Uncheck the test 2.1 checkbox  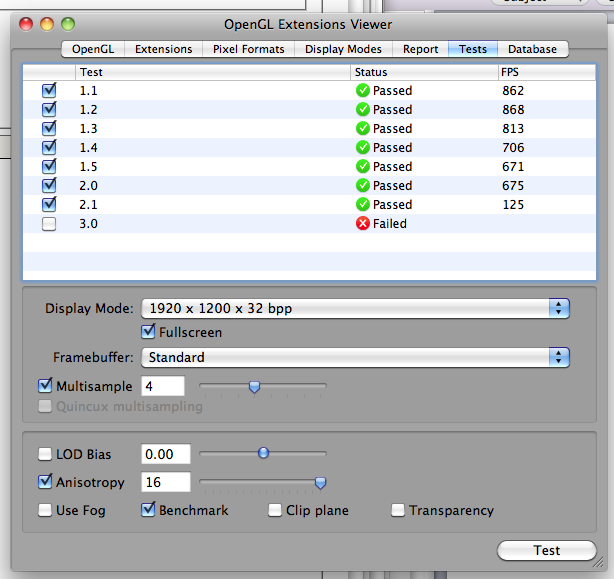click(49, 204)
